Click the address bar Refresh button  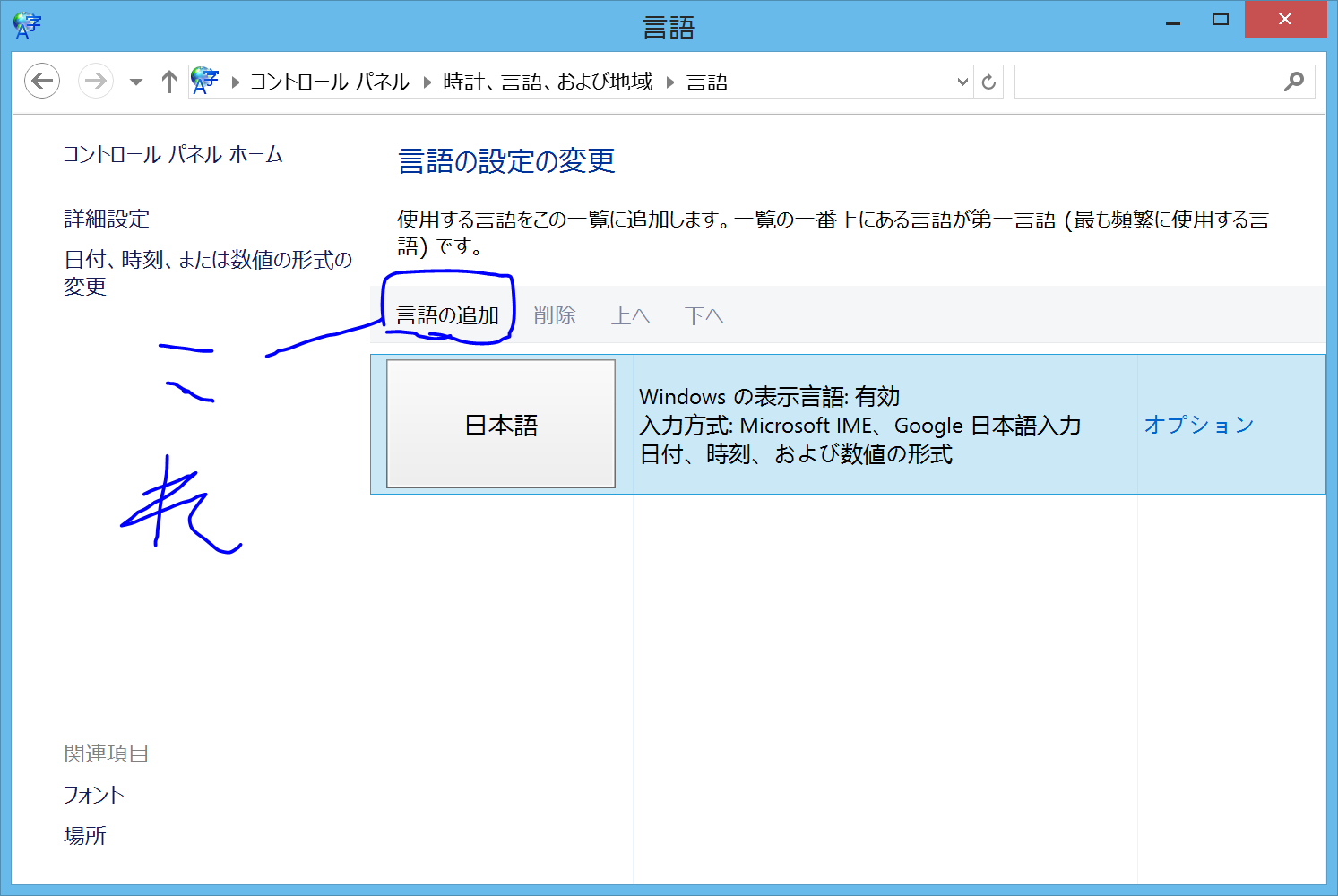(988, 82)
